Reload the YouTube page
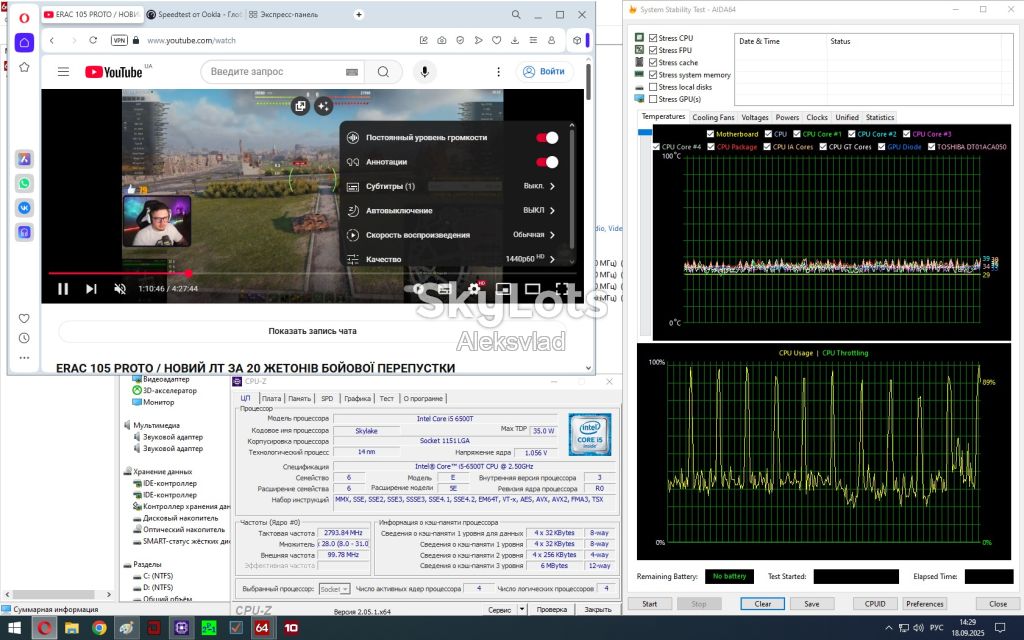 pos(93,40)
